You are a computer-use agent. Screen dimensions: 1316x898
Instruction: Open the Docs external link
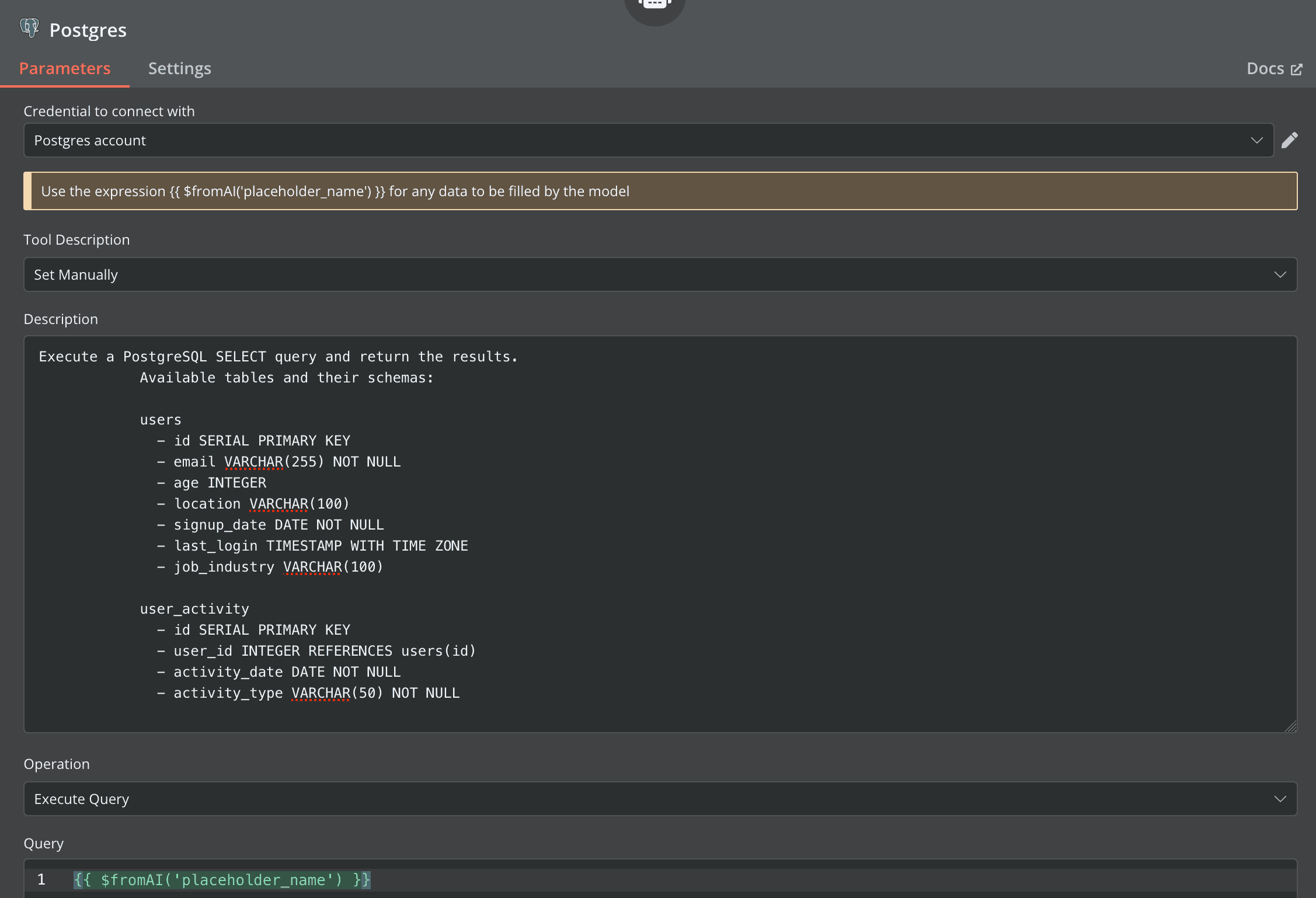(1275, 68)
